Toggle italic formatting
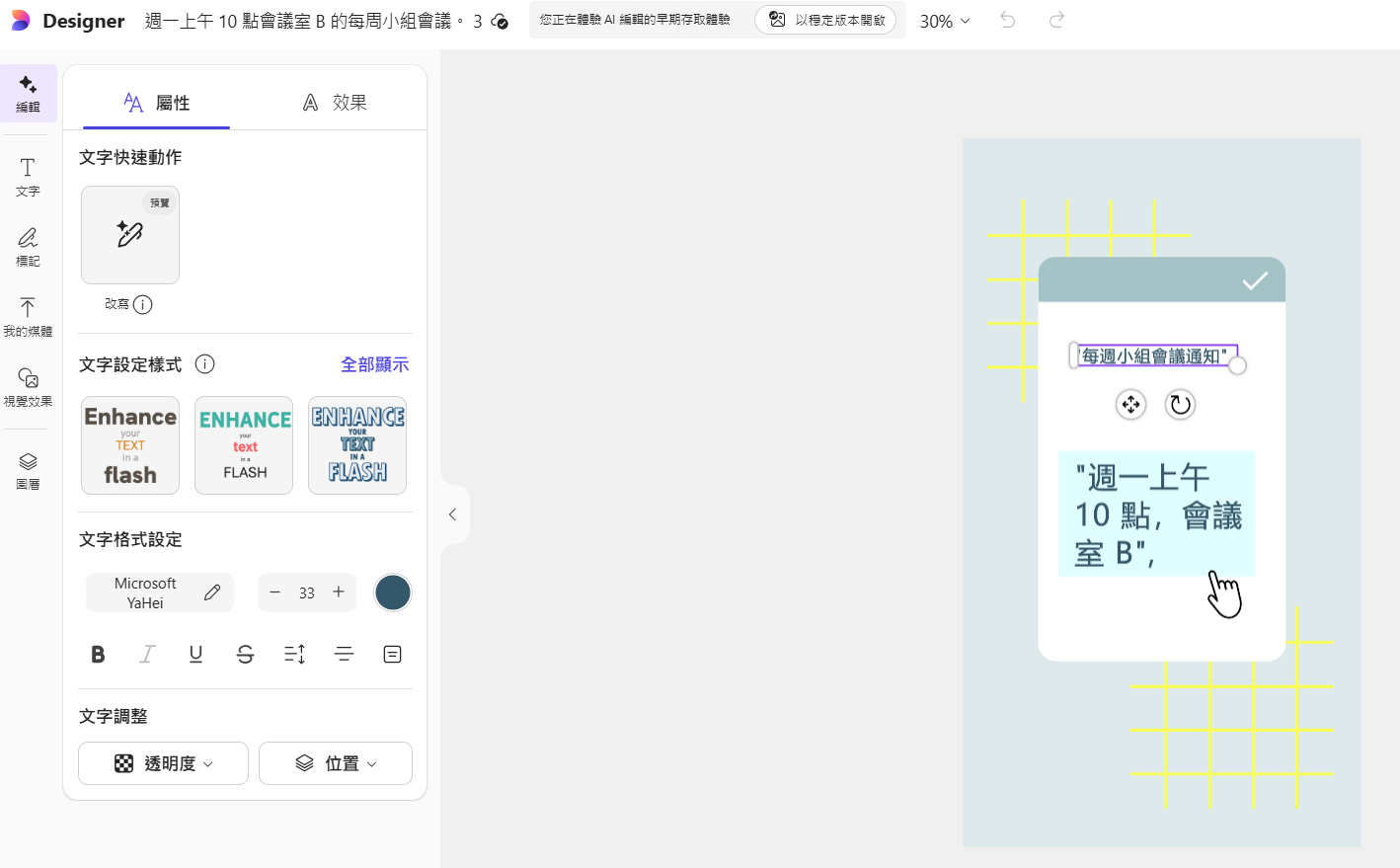This screenshot has height=868, width=1400. (x=147, y=654)
